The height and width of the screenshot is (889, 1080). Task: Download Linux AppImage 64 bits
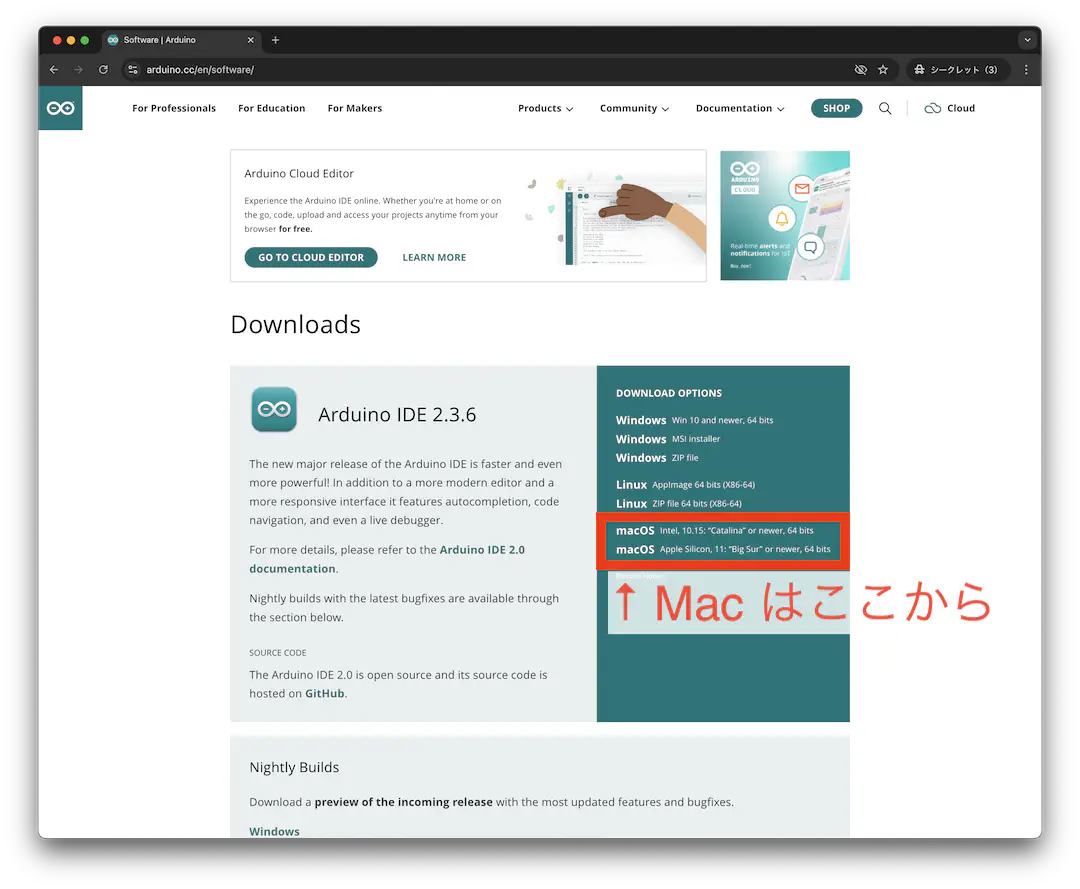tap(685, 484)
